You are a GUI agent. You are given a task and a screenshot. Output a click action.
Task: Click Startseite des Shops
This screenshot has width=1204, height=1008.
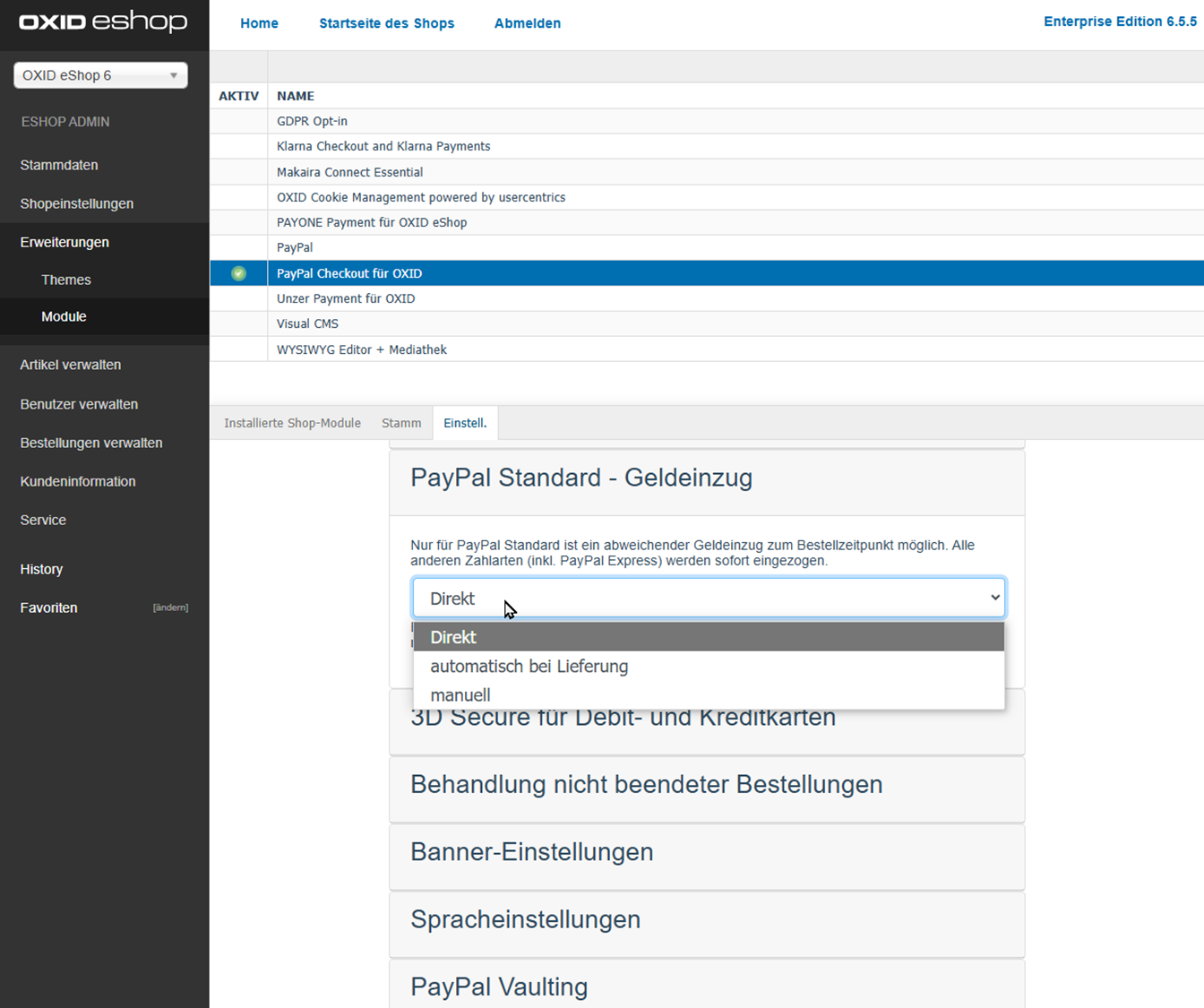387,23
